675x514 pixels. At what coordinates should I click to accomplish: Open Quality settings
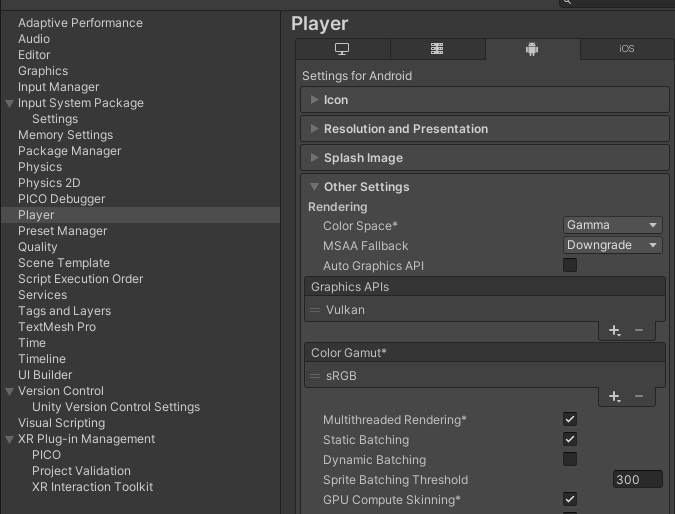[37, 247]
